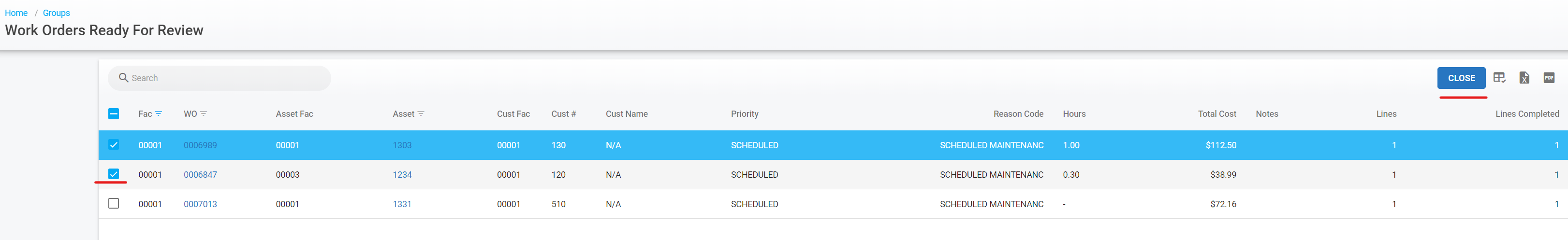Open the WO column filter icon
Screen dimensions: 1568x240
point(204,113)
